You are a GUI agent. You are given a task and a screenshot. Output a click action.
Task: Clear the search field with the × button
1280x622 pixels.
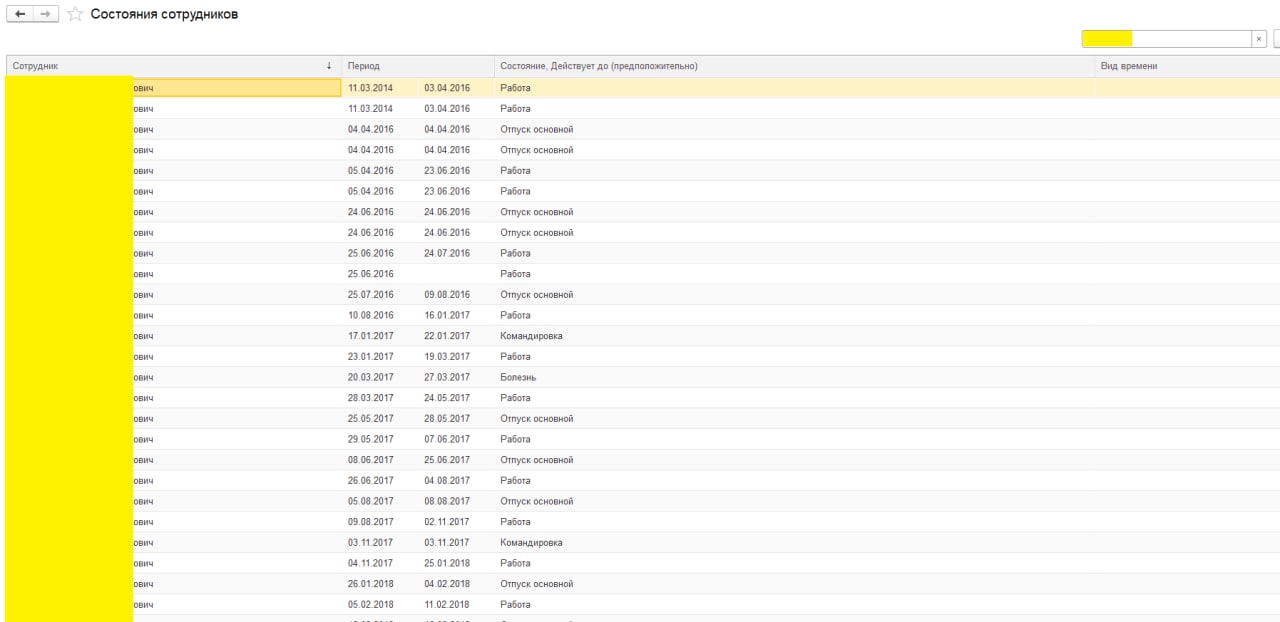[x=1259, y=39]
